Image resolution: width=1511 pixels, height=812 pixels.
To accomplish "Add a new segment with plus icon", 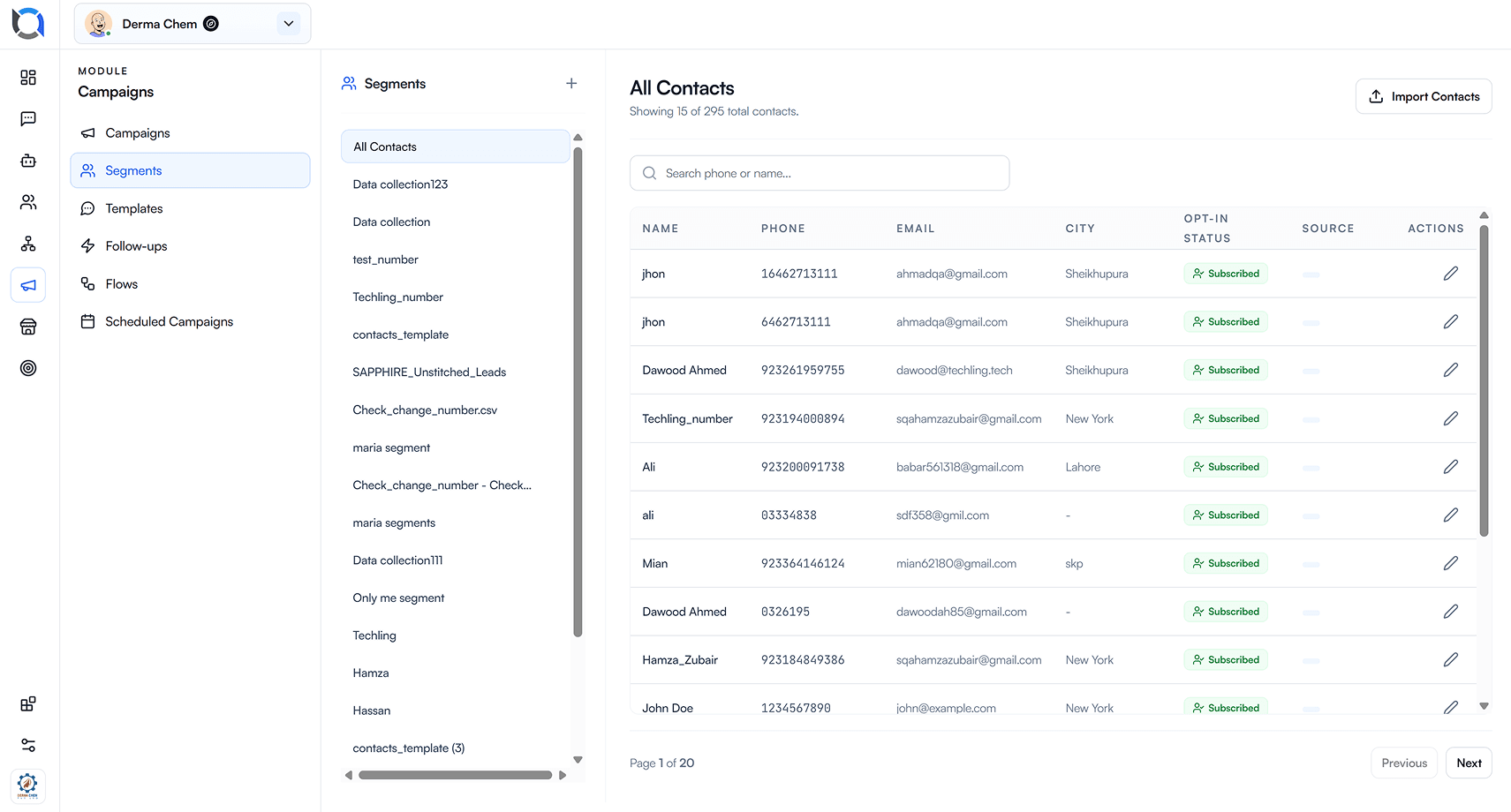I will pos(571,83).
